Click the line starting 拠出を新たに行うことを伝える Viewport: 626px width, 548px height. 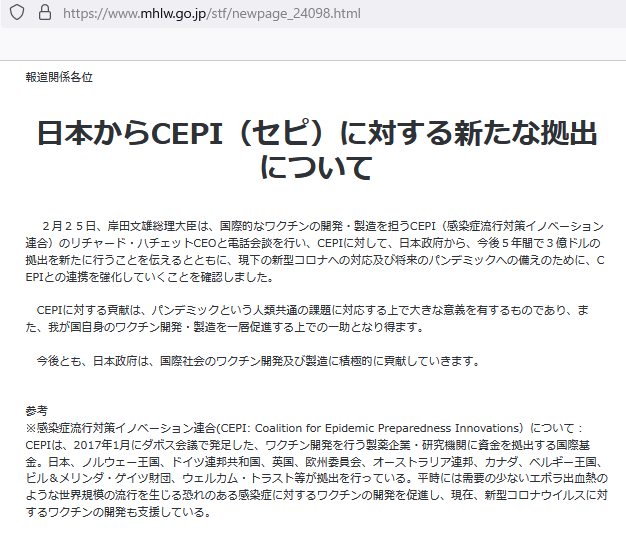[315, 260]
